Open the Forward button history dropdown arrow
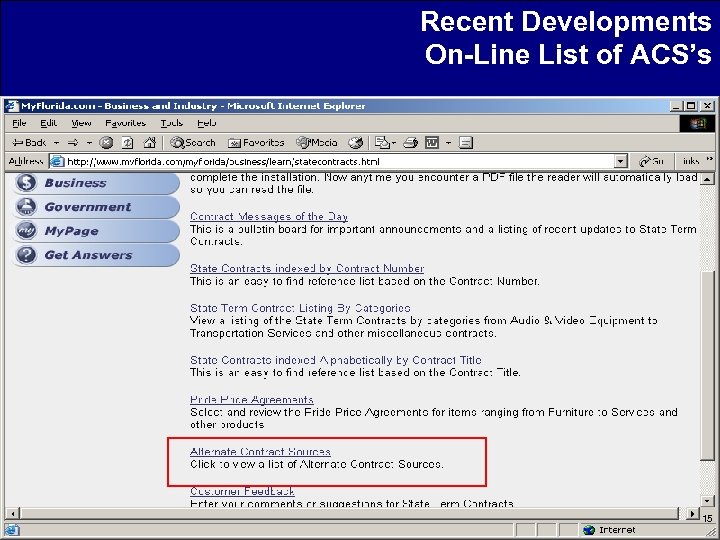This screenshot has width=720, height=540. [x=90, y=143]
